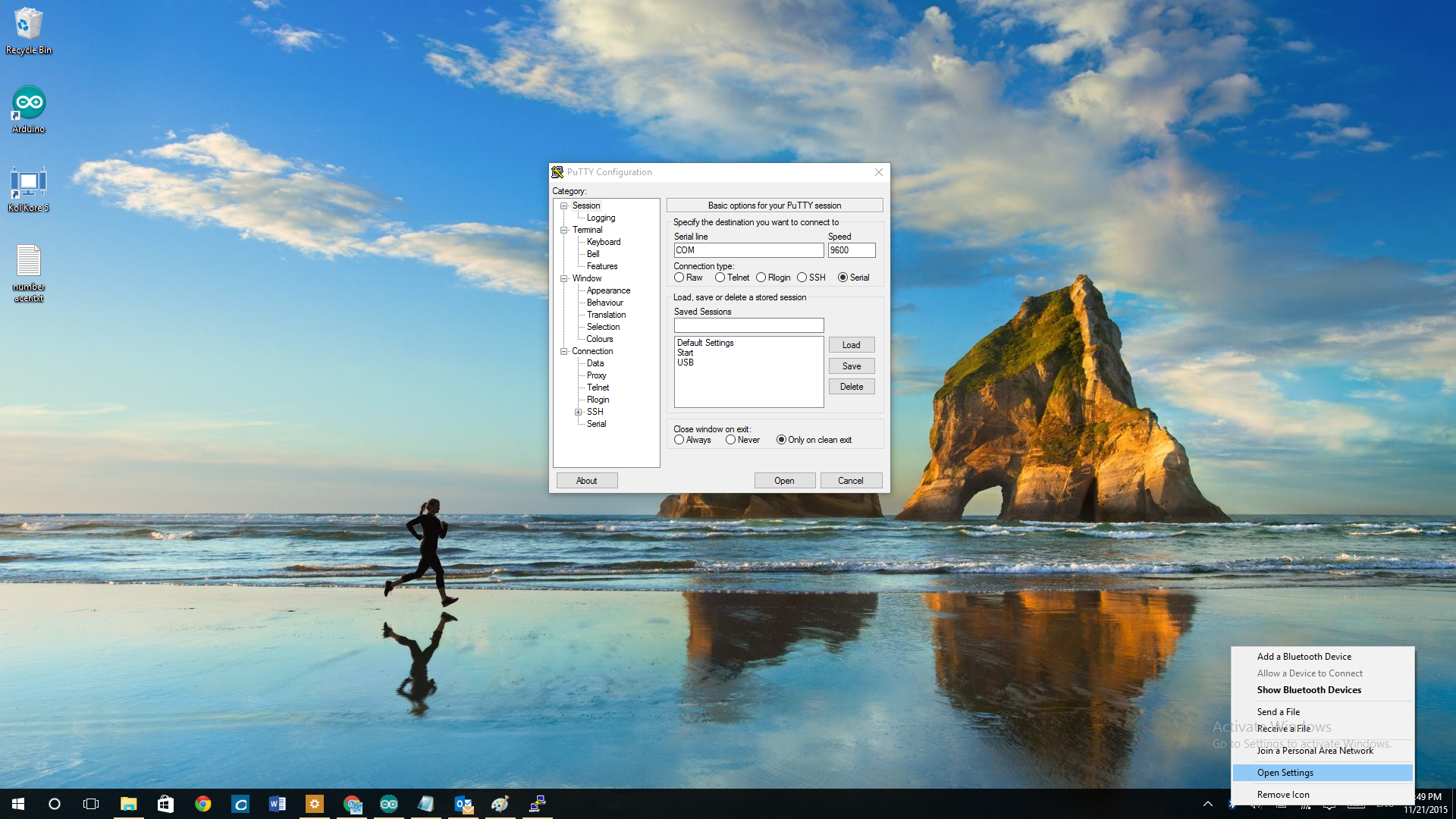Open Appearance category in tree
1456x819 pixels.
click(x=608, y=290)
